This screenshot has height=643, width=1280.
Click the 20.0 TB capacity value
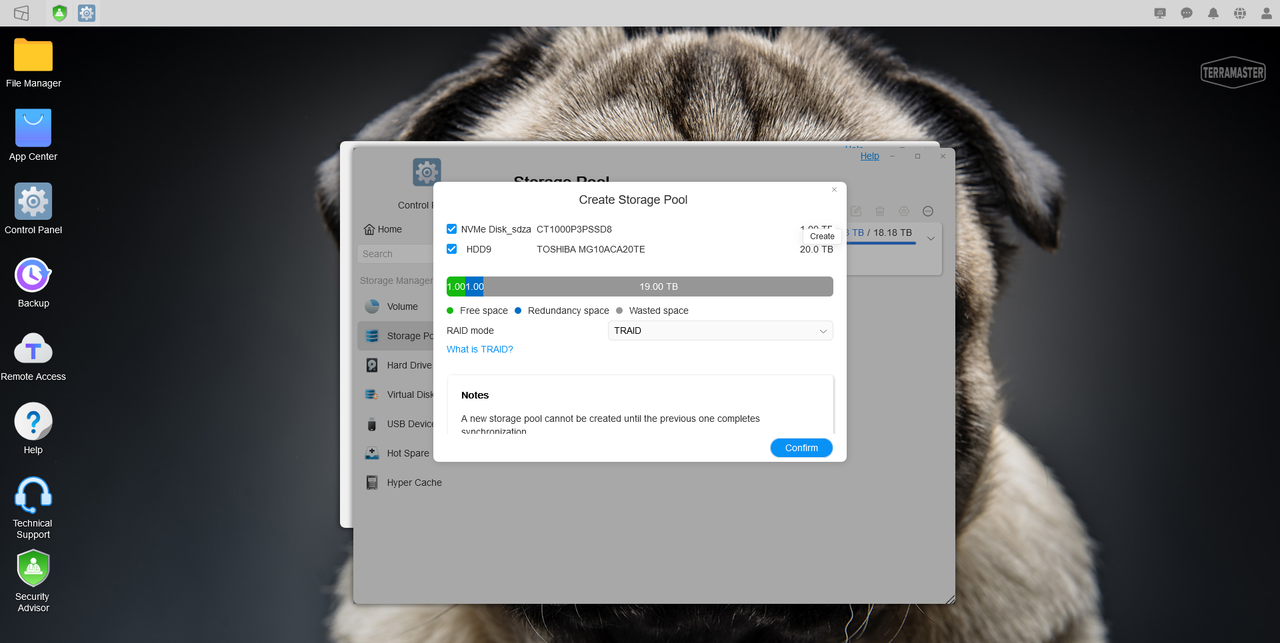coord(816,249)
